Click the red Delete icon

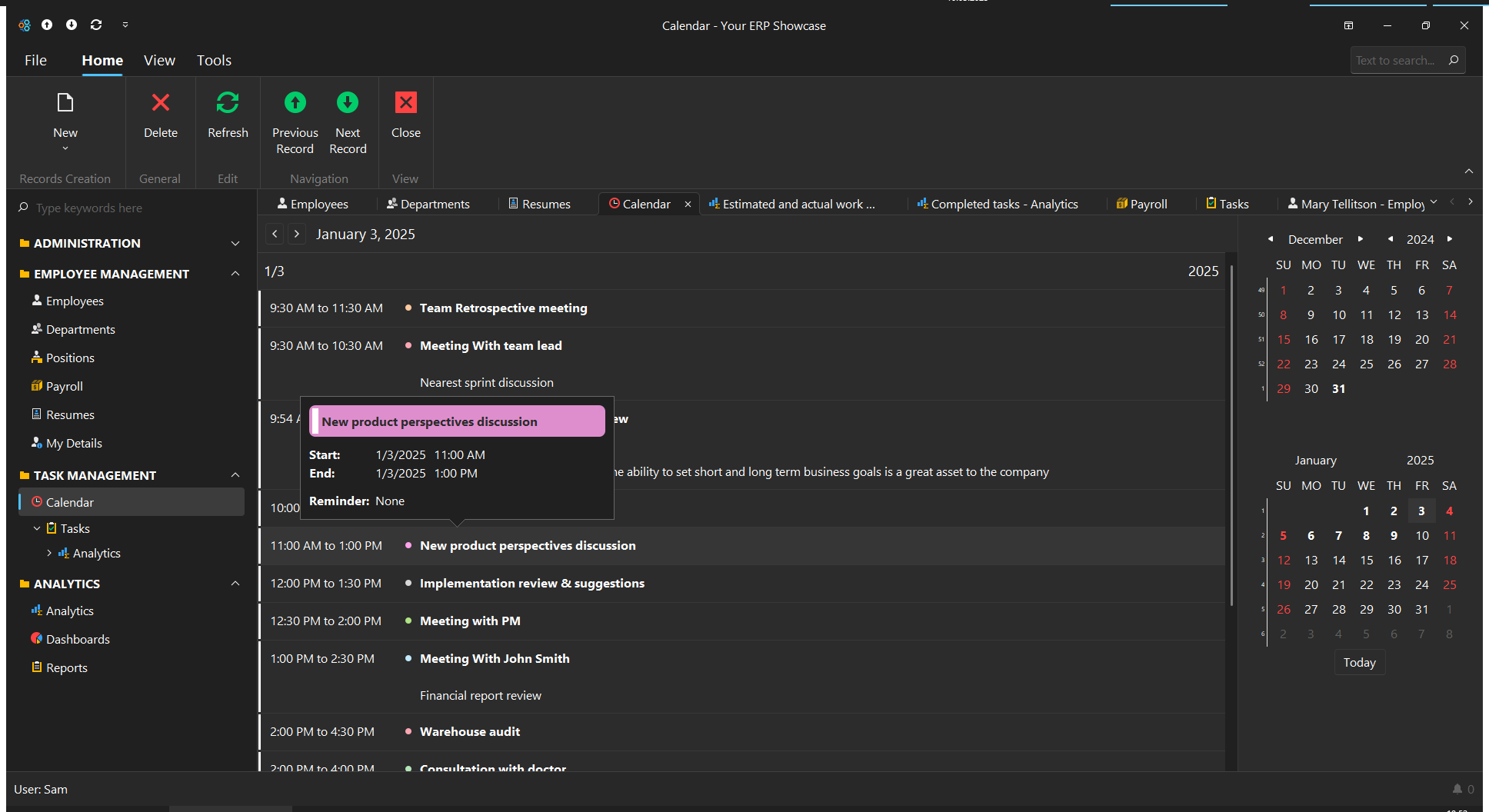click(160, 103)
